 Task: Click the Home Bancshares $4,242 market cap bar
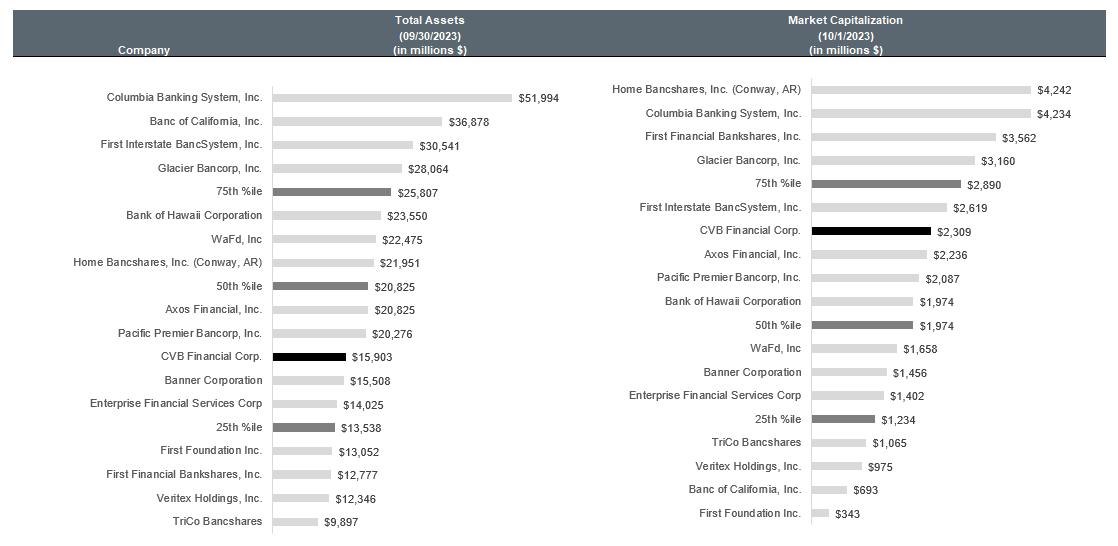point(921,90)
